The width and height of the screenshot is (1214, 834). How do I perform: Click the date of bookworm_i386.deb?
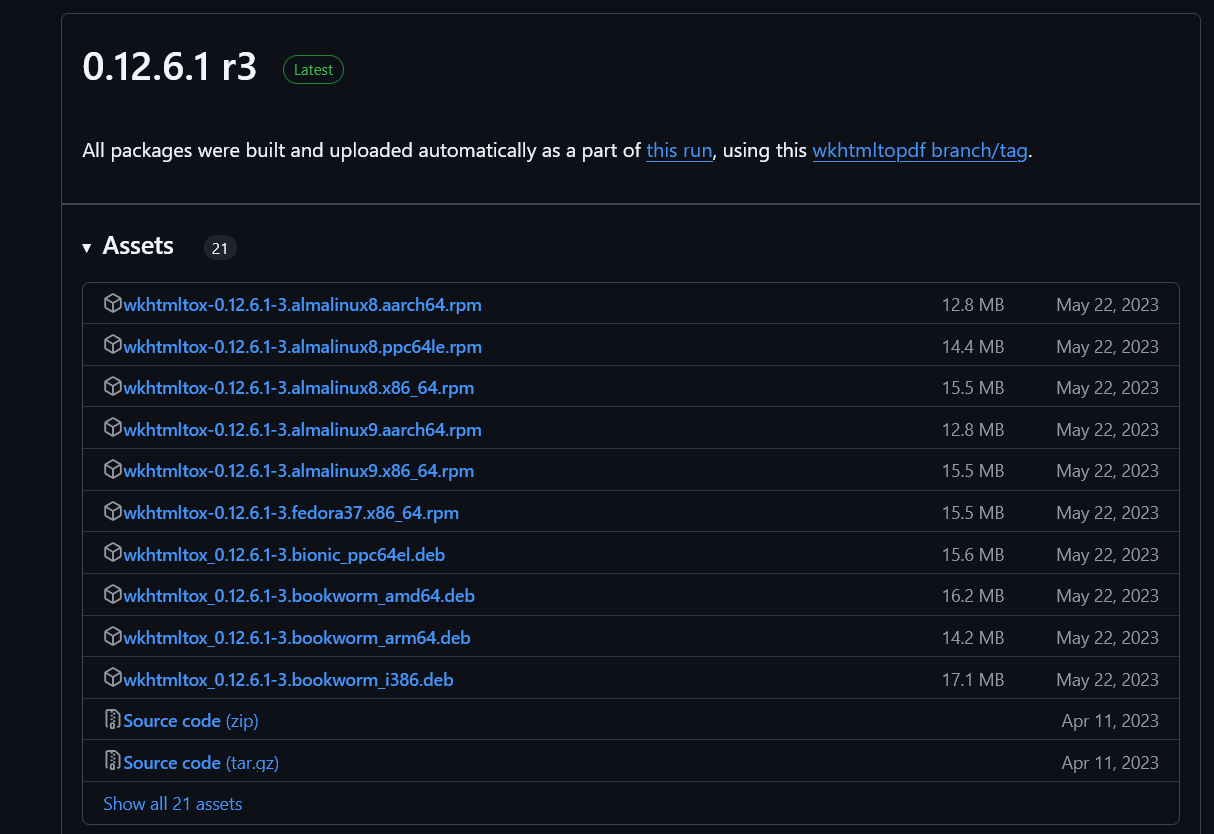(1108, 680)
